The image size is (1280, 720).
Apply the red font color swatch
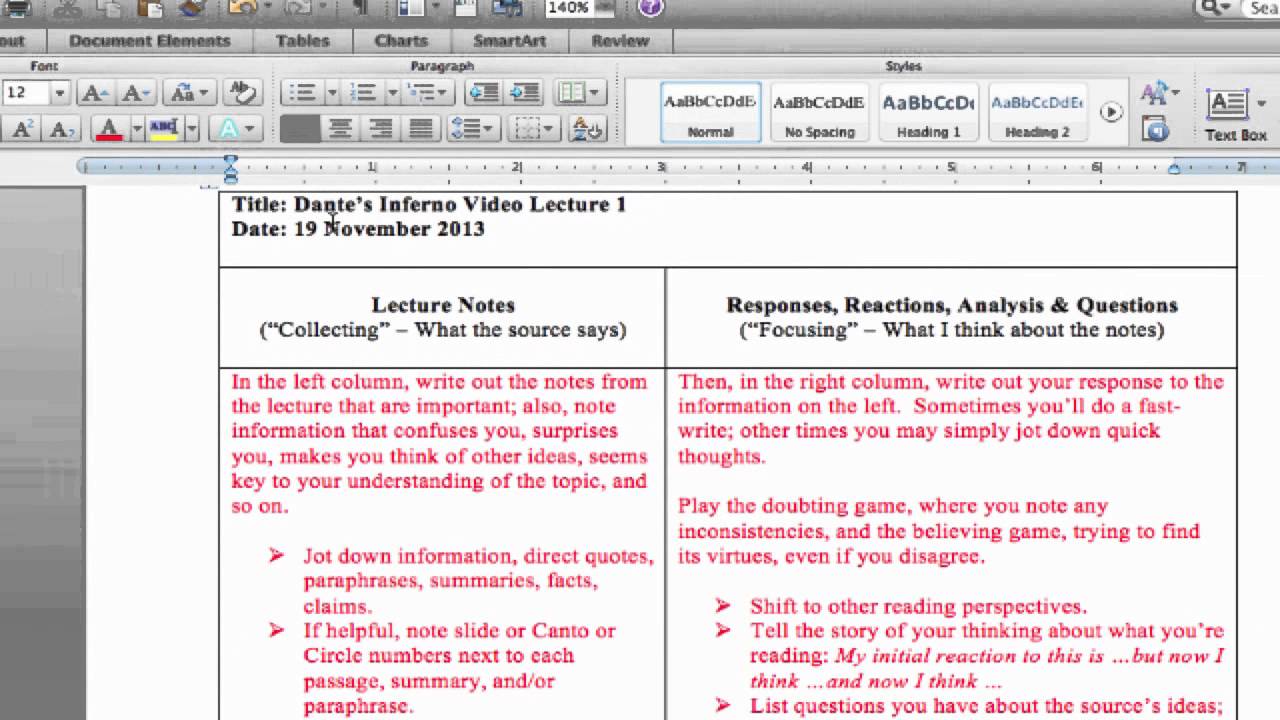(108, 129)
